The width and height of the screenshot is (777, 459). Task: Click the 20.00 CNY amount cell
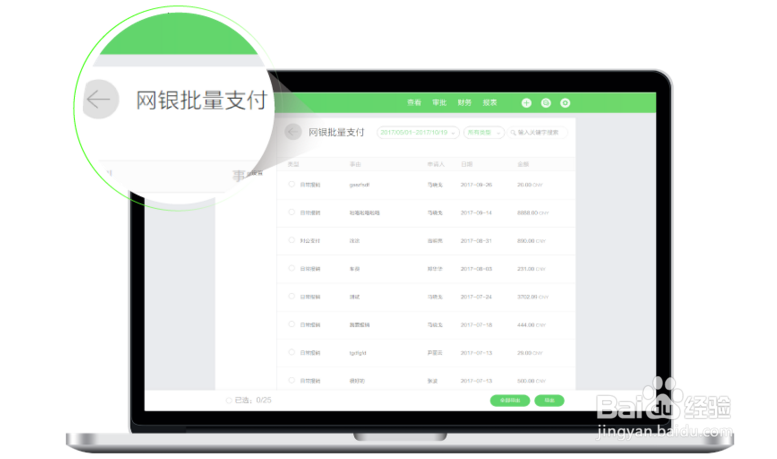point(530,185)
